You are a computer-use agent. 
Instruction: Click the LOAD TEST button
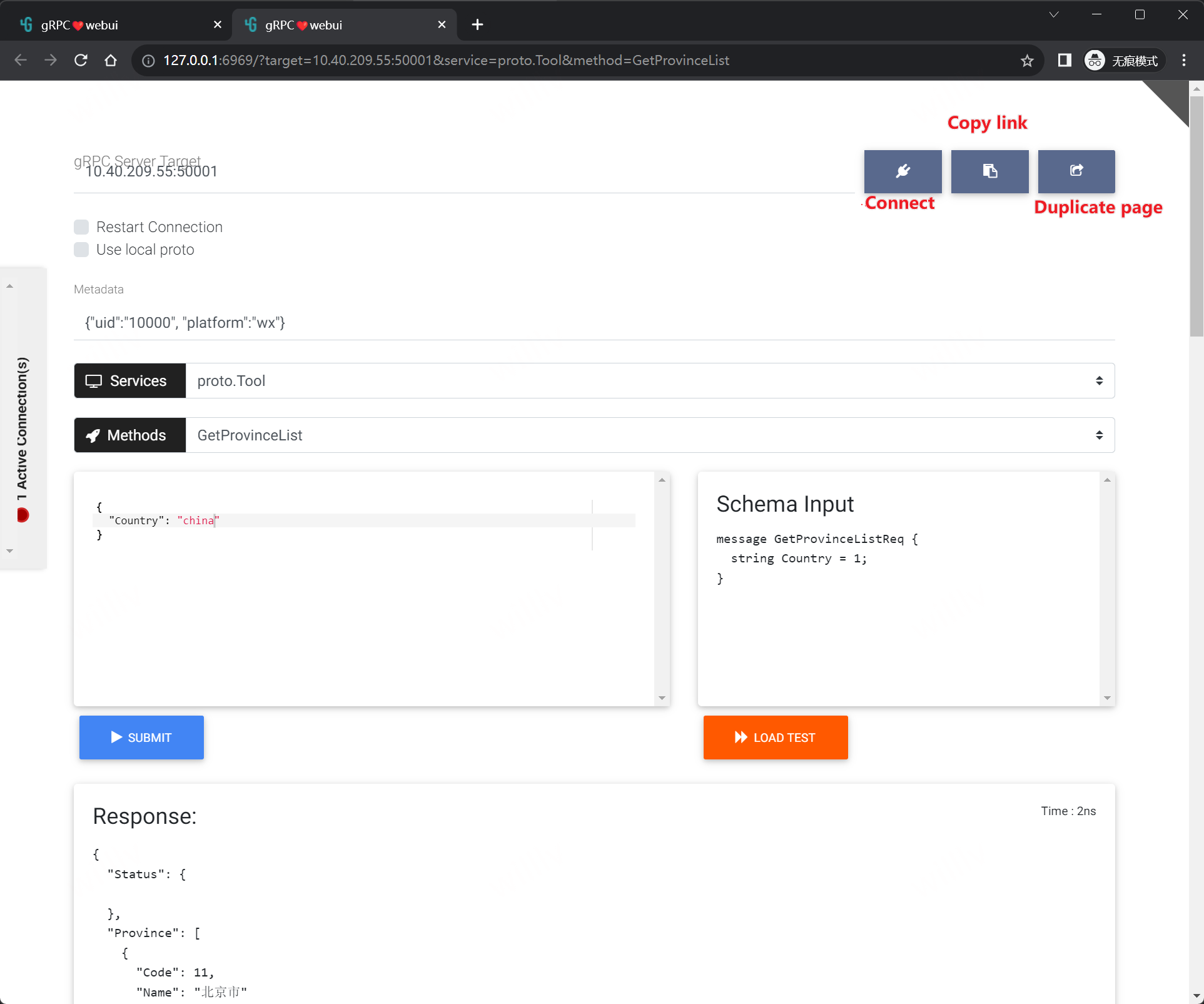[775, 737]
